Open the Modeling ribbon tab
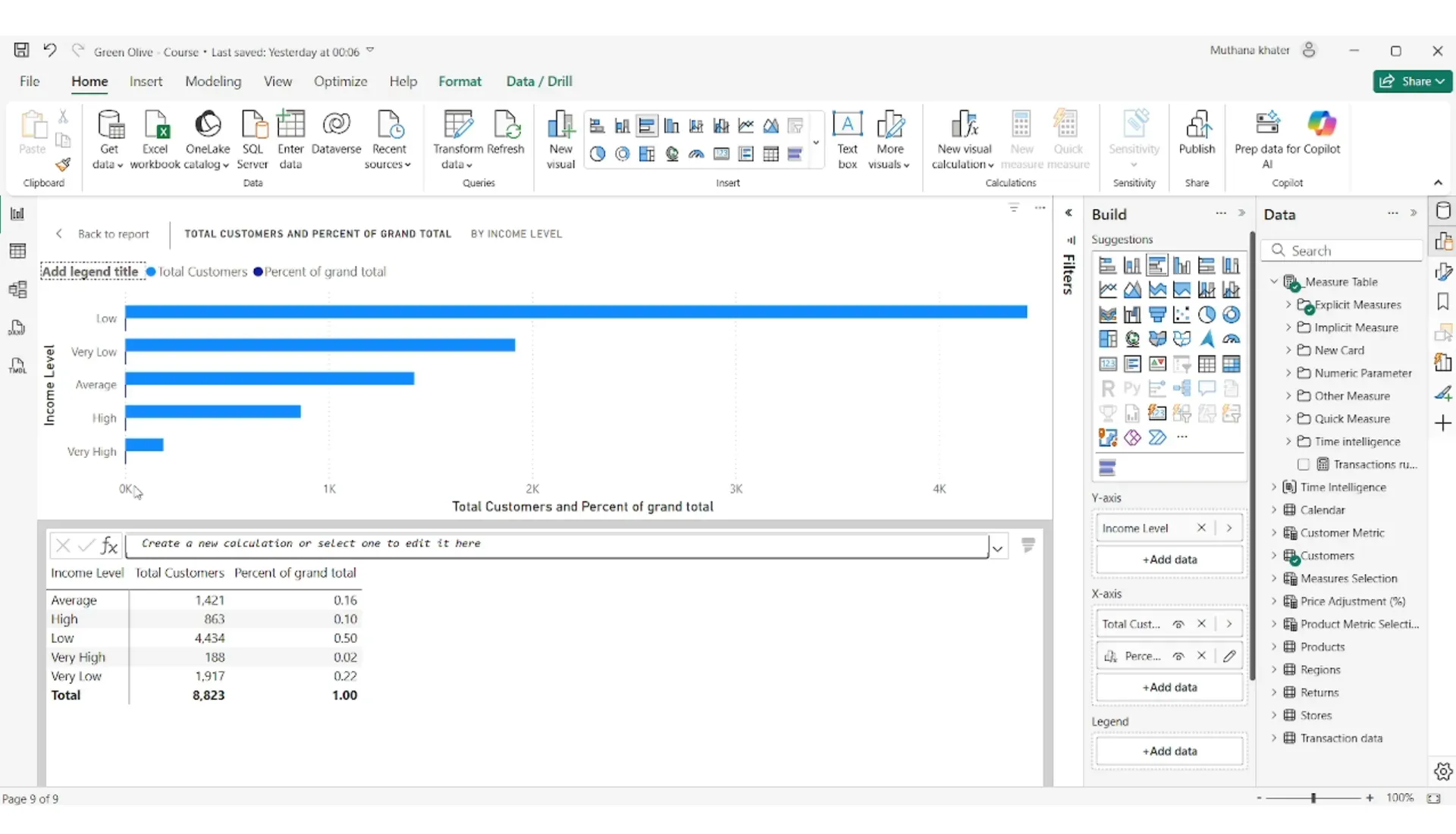 click(213, 81)
